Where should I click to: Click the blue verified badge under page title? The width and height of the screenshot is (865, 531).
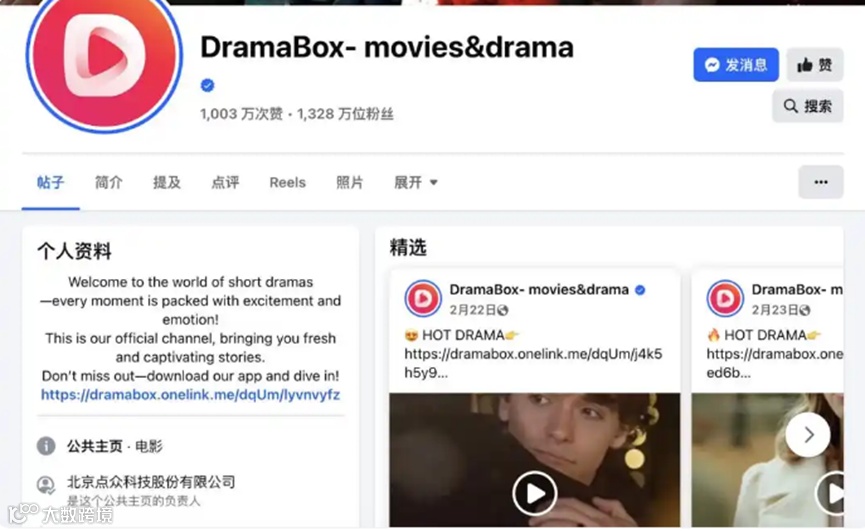(x=207, y=85)
